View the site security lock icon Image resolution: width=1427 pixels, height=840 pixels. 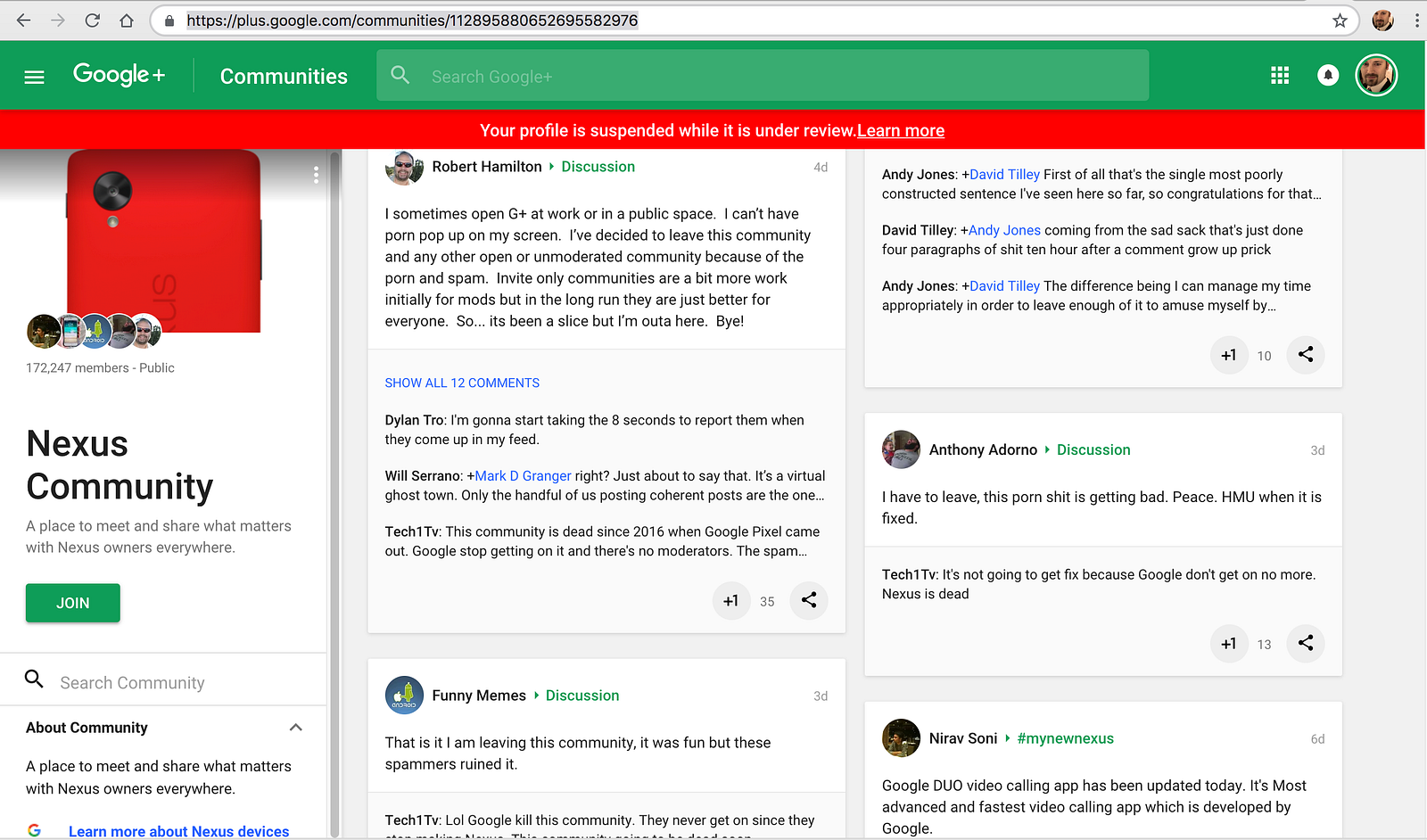point(169,21)
